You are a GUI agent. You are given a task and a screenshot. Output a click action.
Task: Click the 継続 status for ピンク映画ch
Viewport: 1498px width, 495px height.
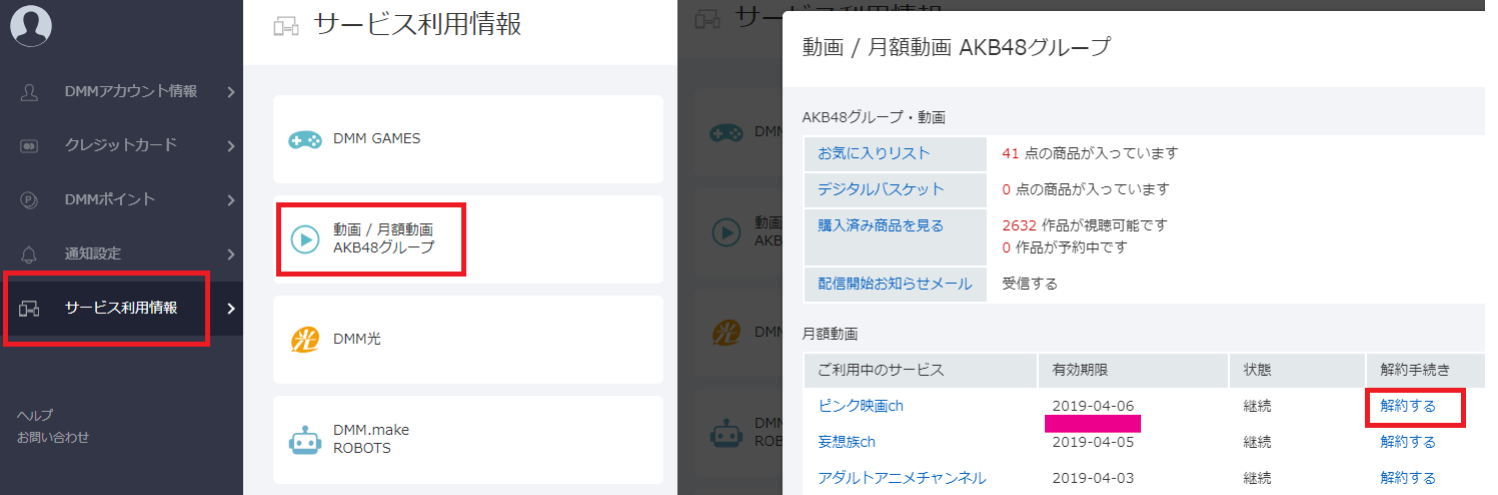tap(1258, 406)
